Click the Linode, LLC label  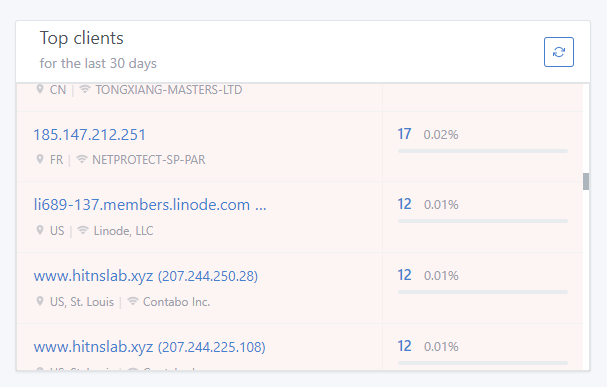[123, 231]
